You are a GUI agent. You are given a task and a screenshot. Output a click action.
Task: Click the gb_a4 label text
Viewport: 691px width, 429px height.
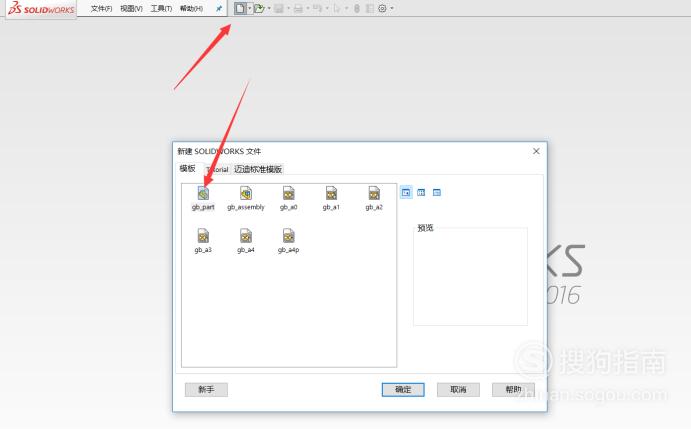click(246, 250)
